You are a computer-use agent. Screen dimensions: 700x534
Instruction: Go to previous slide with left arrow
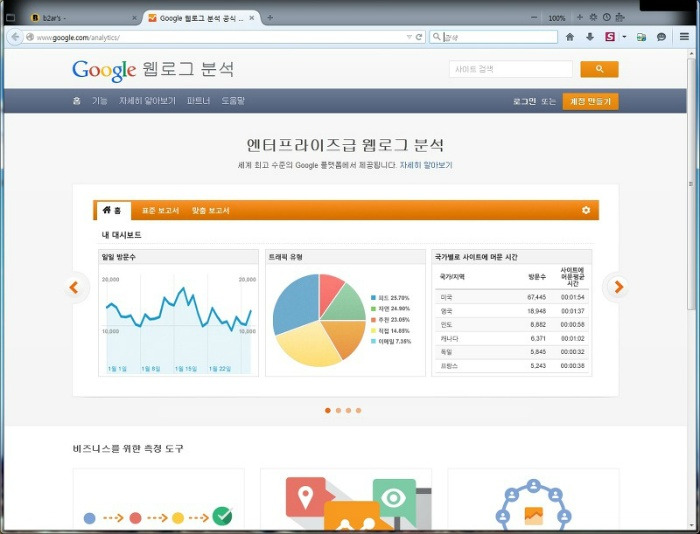[75, 287]
